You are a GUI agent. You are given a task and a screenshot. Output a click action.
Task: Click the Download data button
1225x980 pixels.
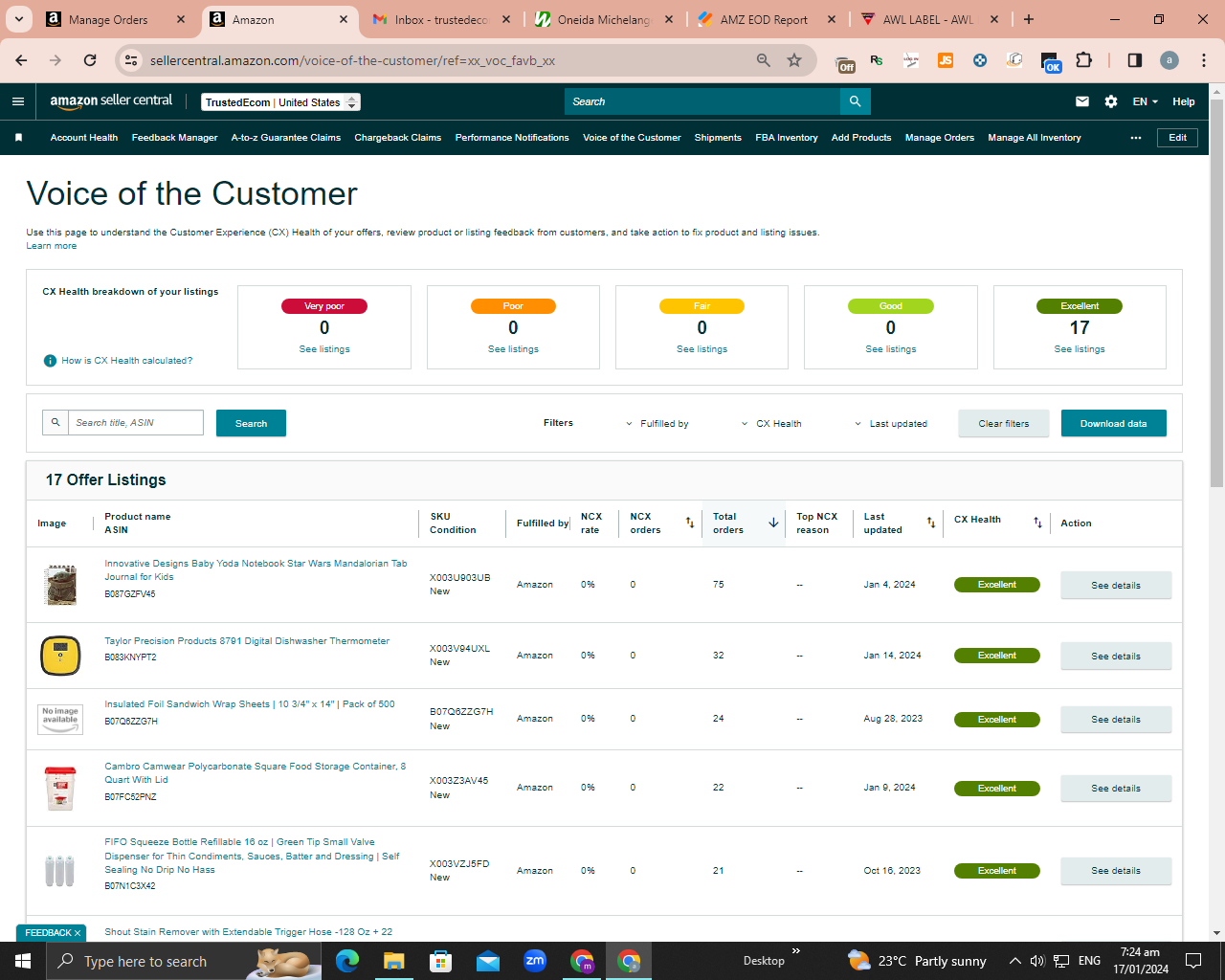click(1114, 423)
